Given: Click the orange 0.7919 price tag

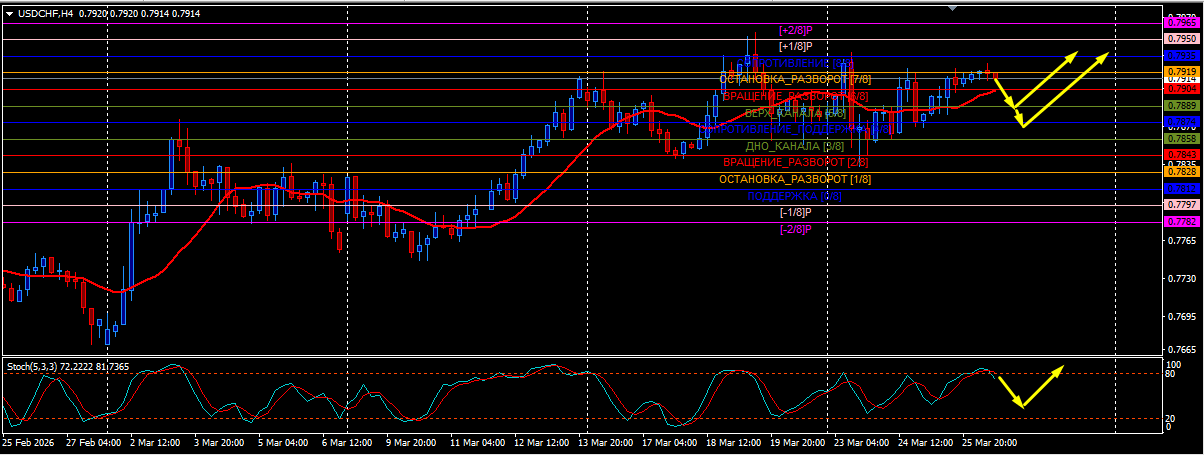Looking at the screenshot, I should pyautogui.click(x=1181, y=72).
